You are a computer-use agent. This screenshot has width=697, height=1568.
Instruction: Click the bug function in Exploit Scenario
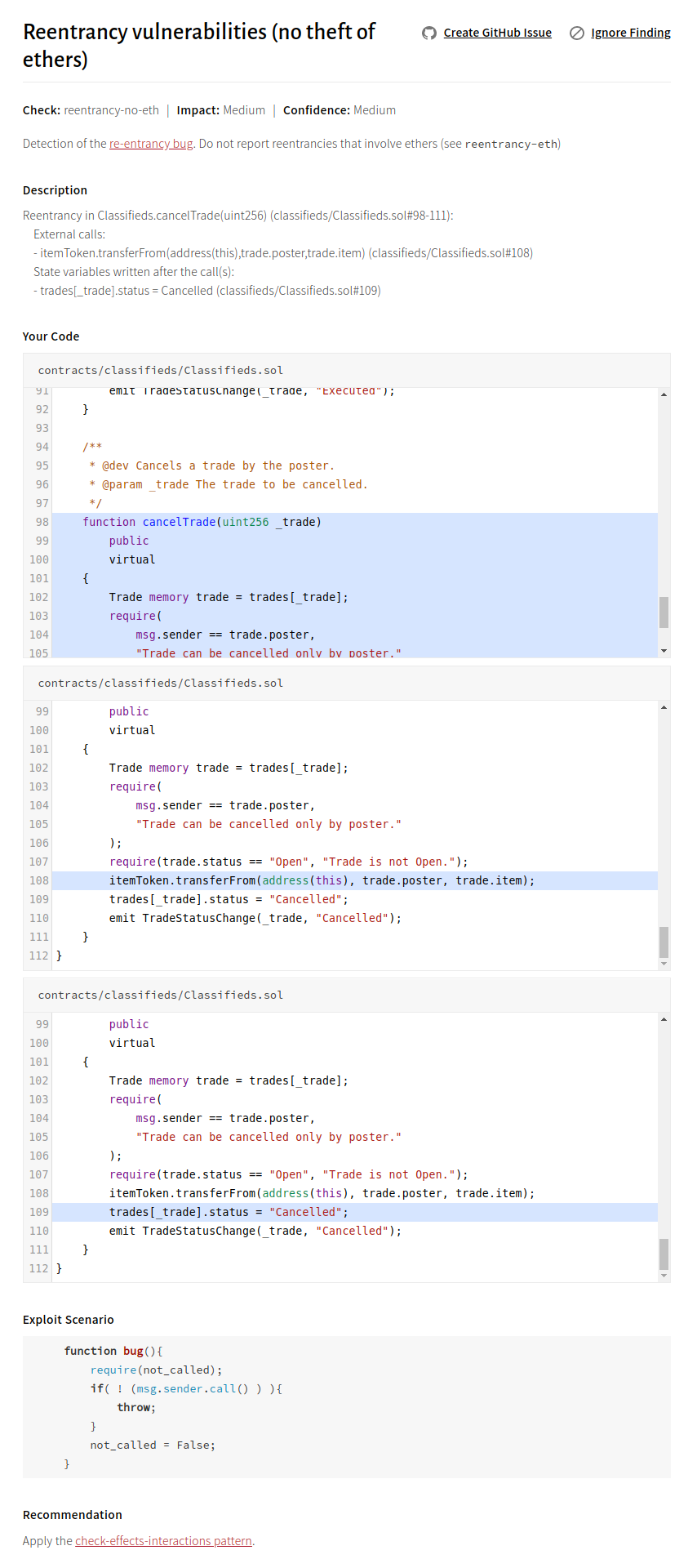pyautogui.click(x=133, y=1352)
